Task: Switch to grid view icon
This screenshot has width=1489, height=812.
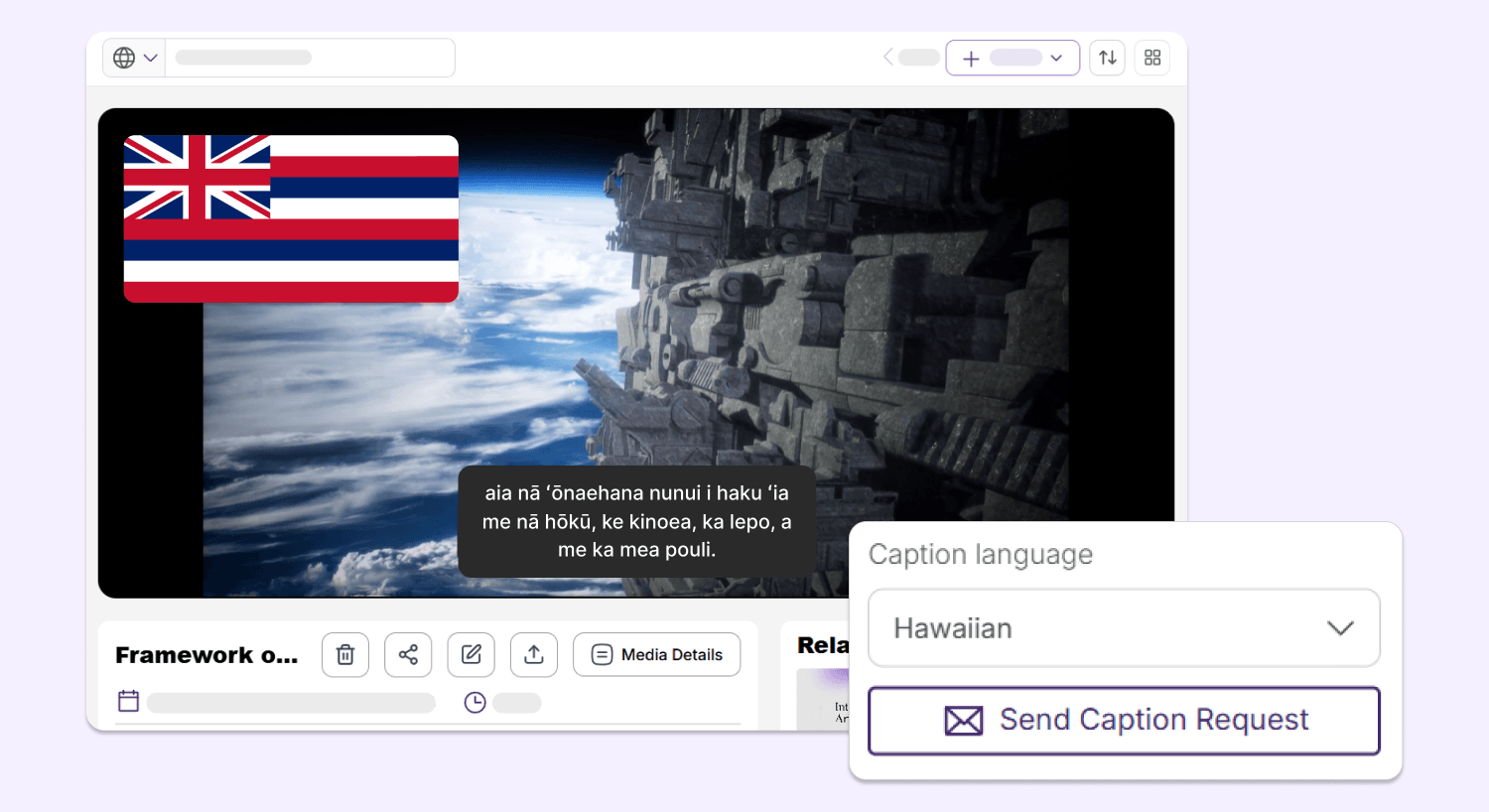Action: click(1152, 58)
